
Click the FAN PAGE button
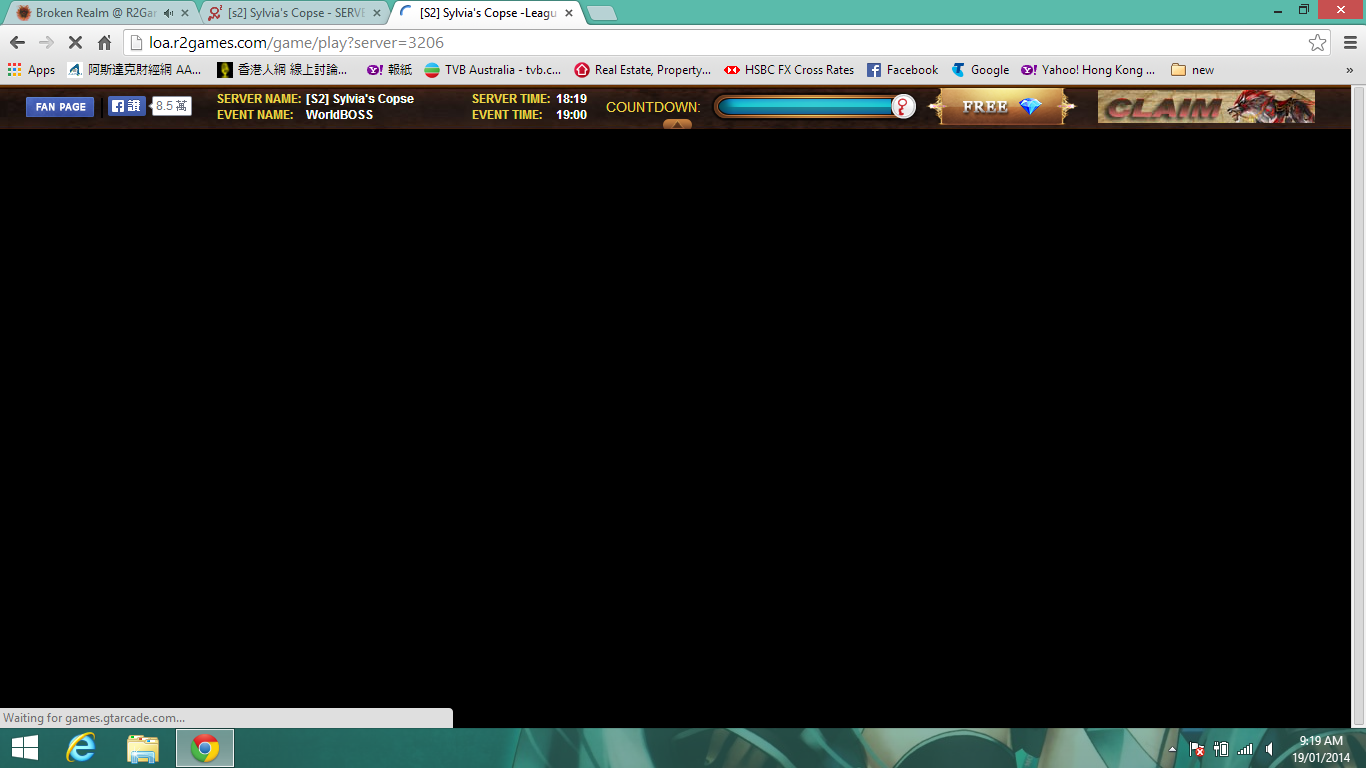[60, 107]
